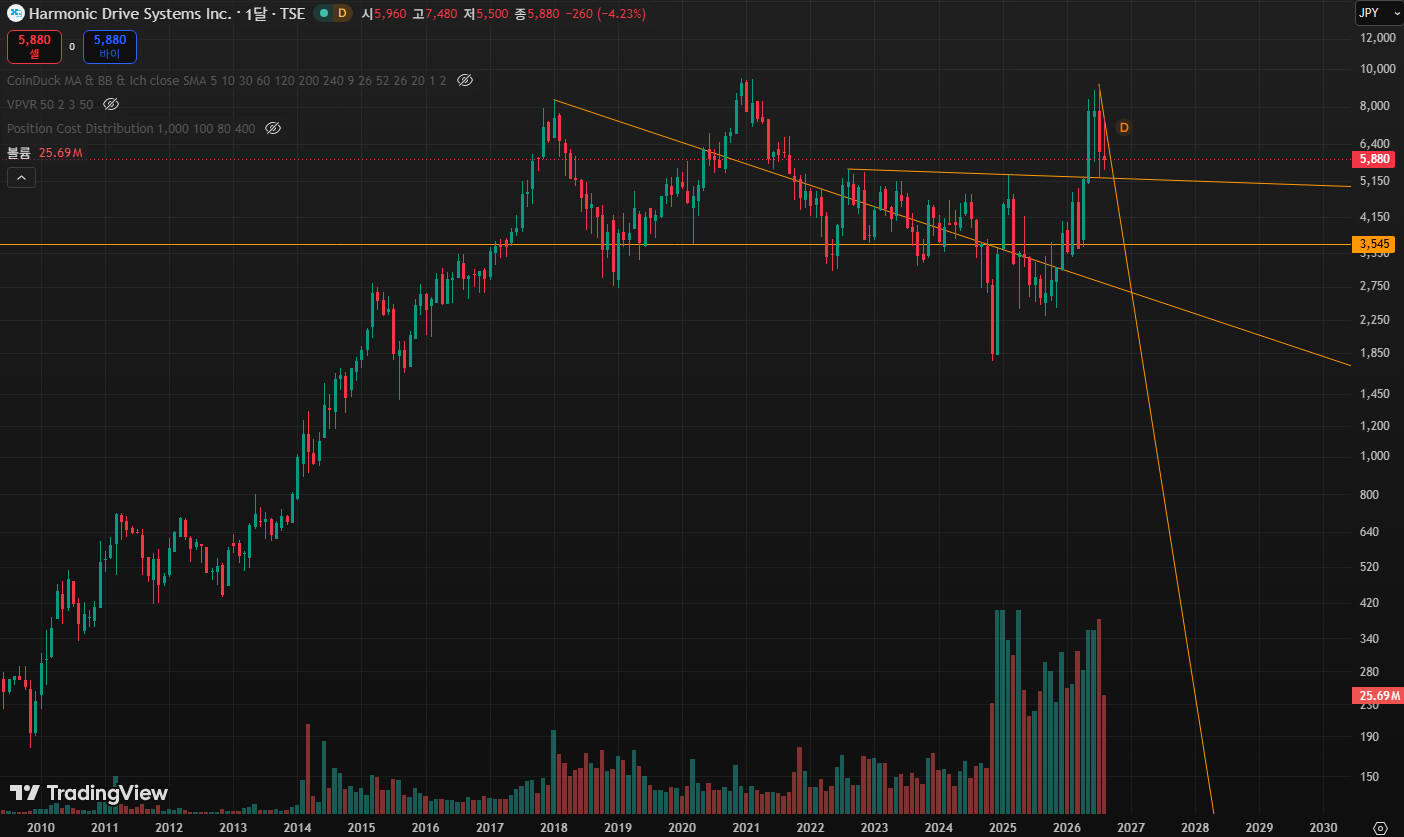1404x837 pixels.
Task: Toggle visibility of CoinDuck MA & BB indicator
Action: point(464,80)
